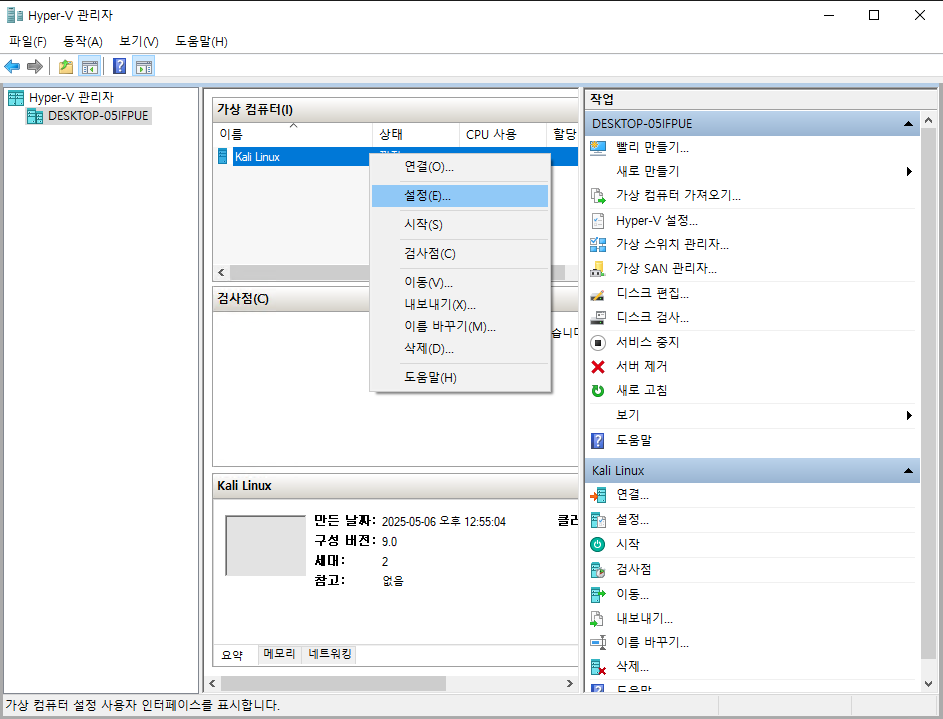Select DESKTOP-05IFPUE in the left tree

tap(97, 116)
